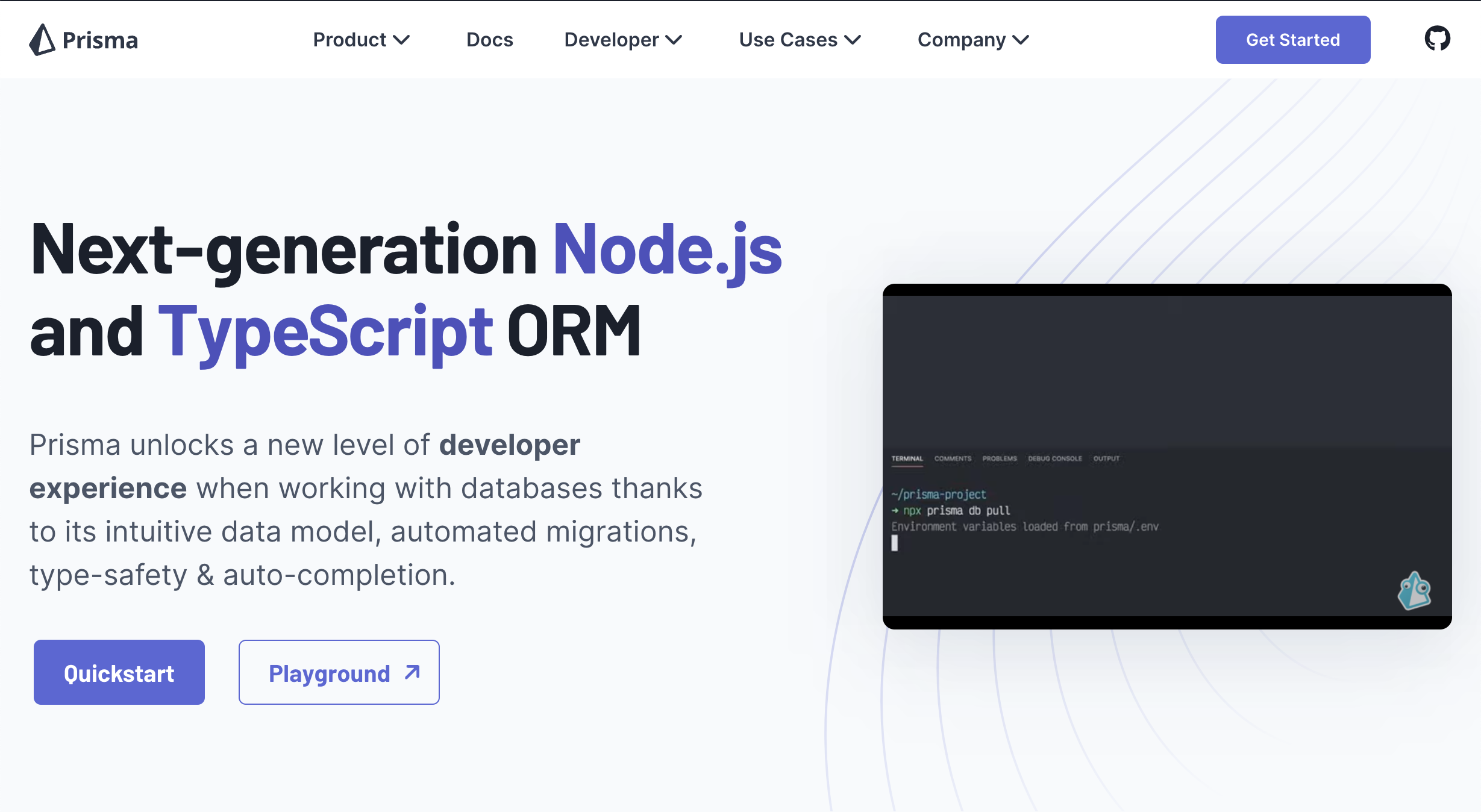Open the Playground link
Image resolution: width=1481 pixels, height=812 pixels.
point(339,672)
